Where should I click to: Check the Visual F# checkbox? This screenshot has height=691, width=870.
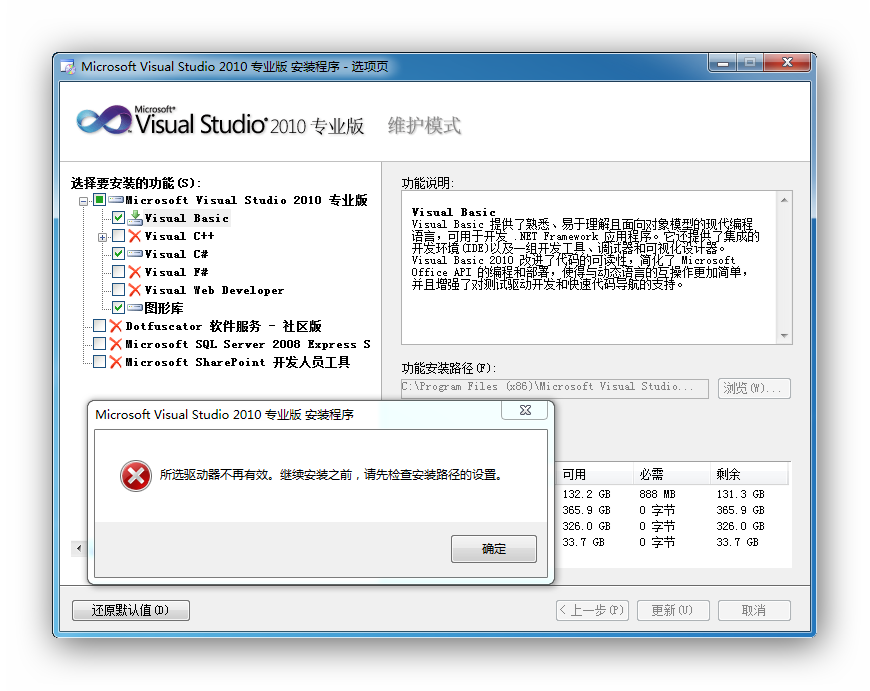(x=118, y=271)
